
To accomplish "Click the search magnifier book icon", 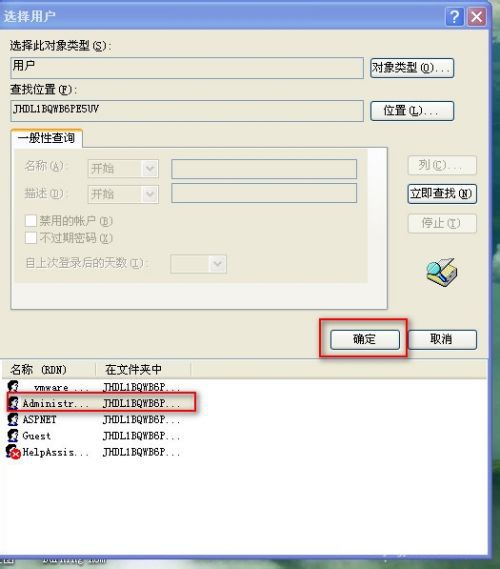I will pyautogui.click(x=442, y=272).
